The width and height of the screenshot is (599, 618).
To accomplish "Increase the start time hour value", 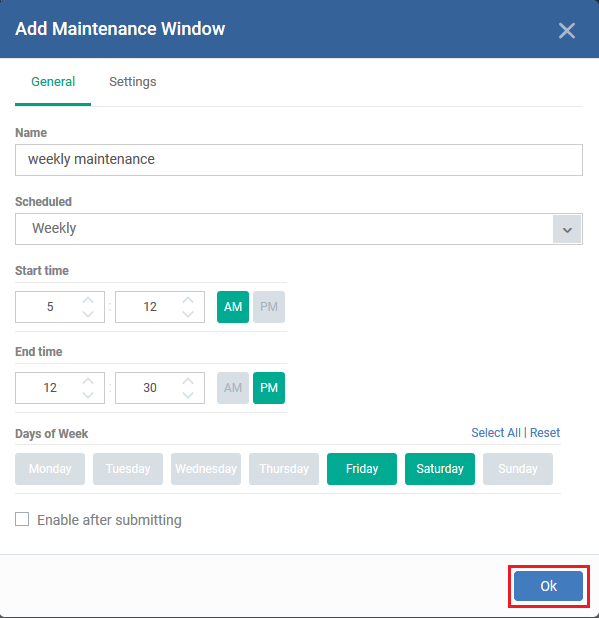I will pos(88,300).
